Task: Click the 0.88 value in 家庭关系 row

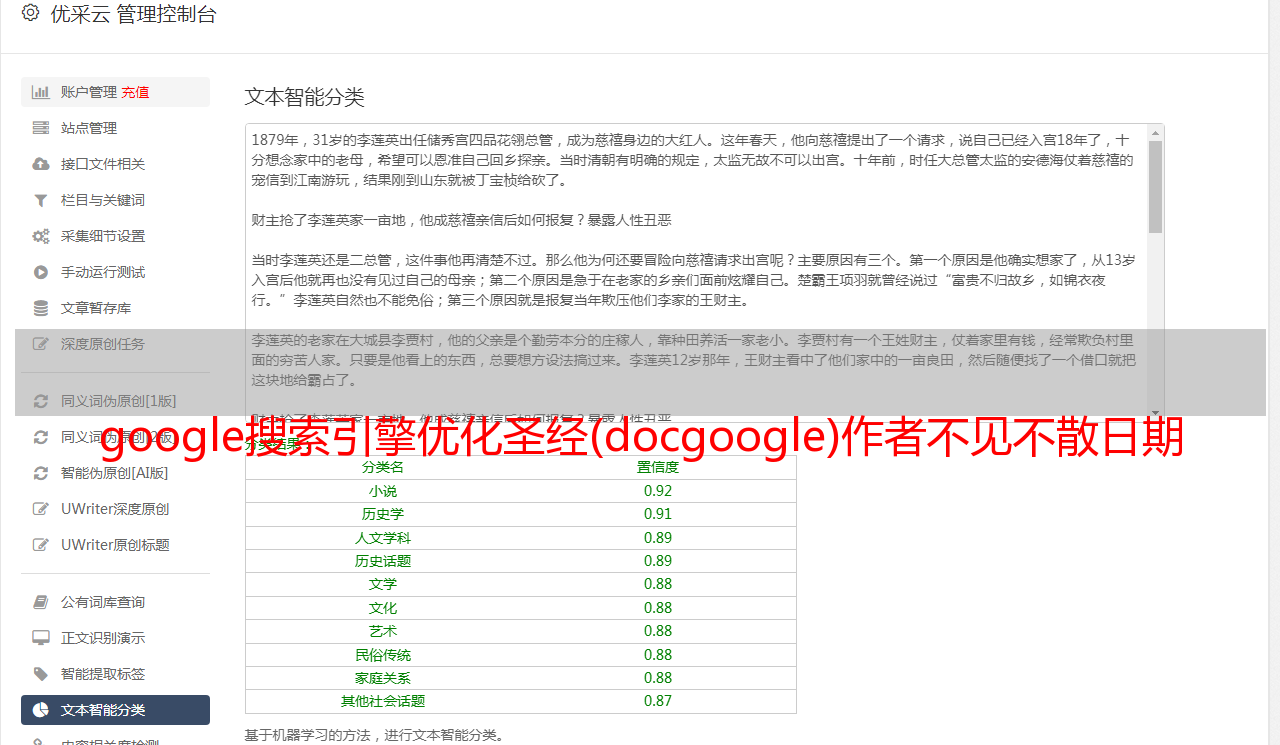Action: click(658, 678)
